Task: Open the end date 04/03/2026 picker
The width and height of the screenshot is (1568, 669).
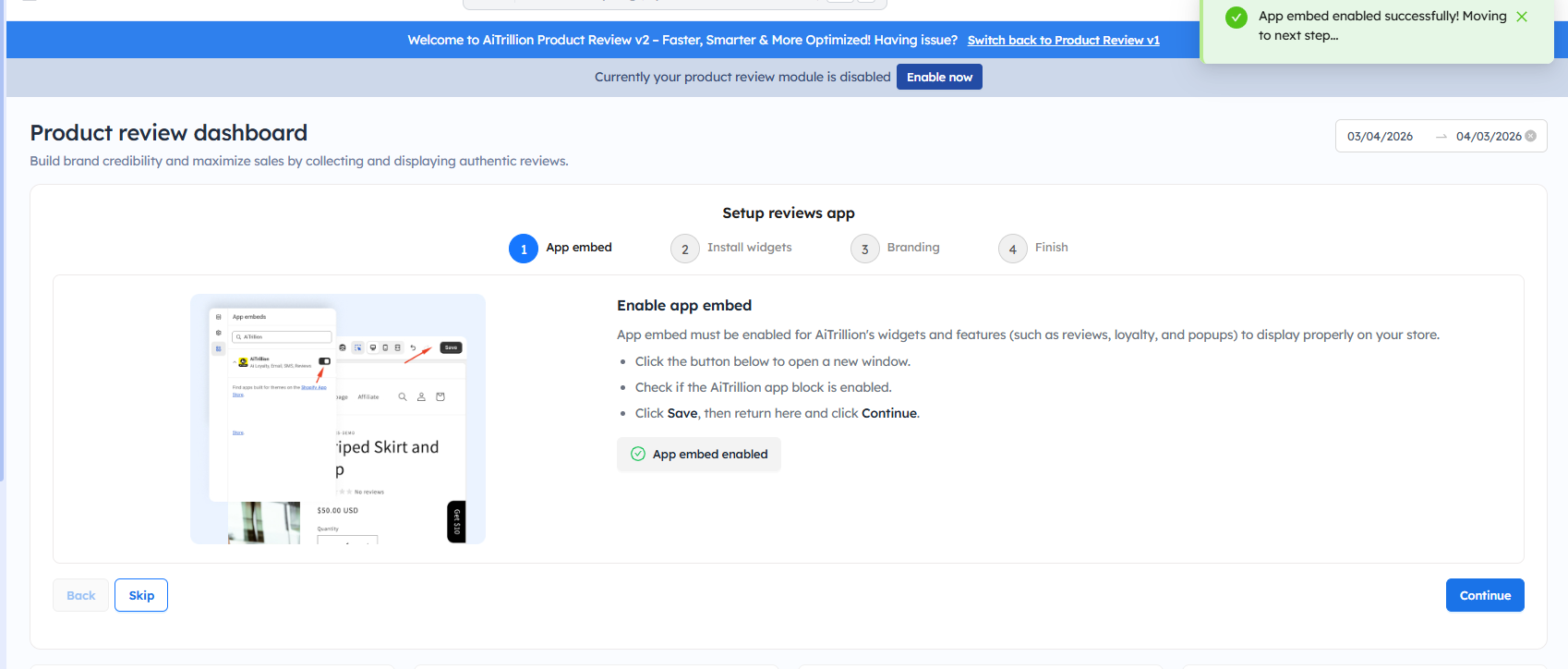Action: tap(1488, 137)
